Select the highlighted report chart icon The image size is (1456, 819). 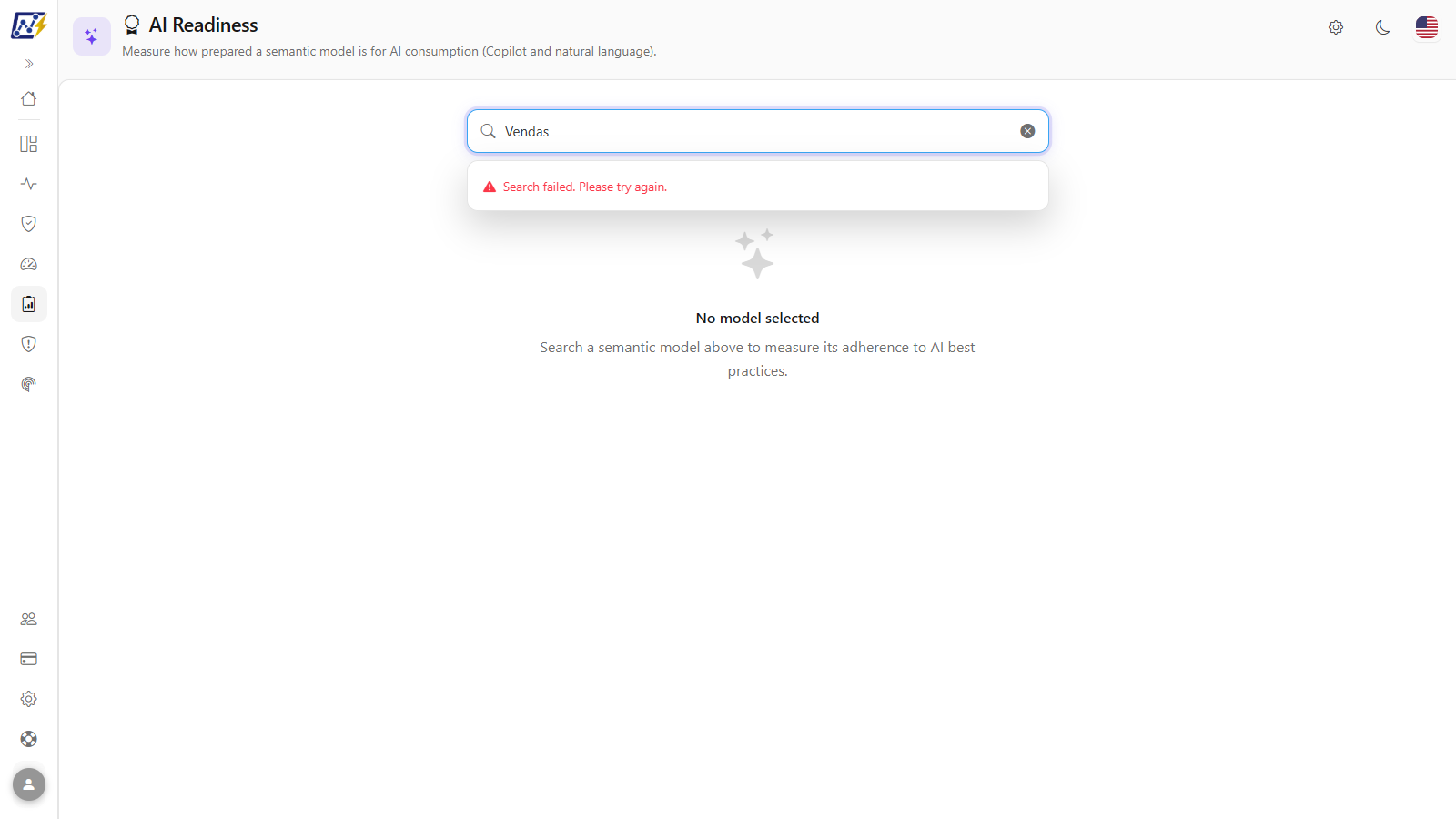[x=29, y=304]
